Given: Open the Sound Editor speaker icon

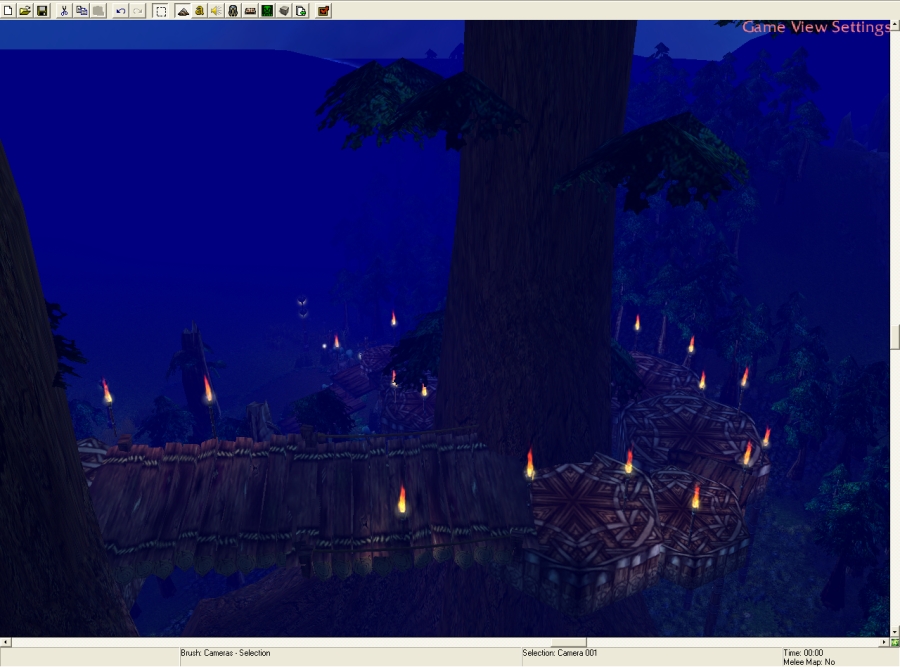Looking at the screenshot, I should [x=216, y=10].
